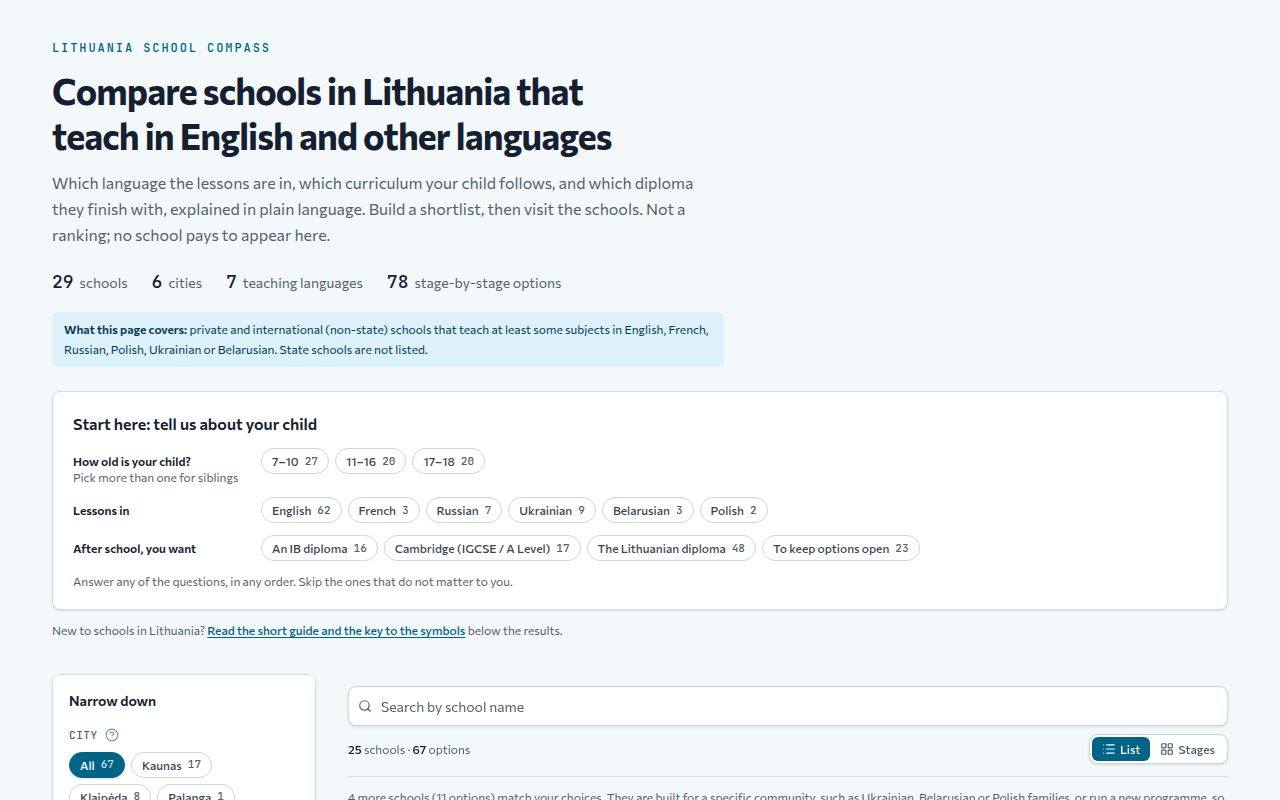This screenshot has height=800, width=1280.
Task: Choose Cambridge (IGCSE / A Level) chip
Action: [x=482, y=548]
